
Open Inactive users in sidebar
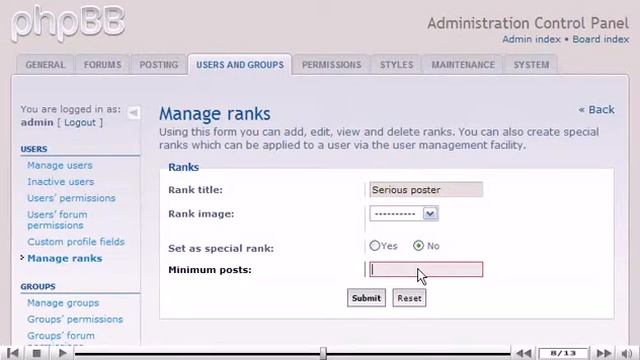click(60, 182)
